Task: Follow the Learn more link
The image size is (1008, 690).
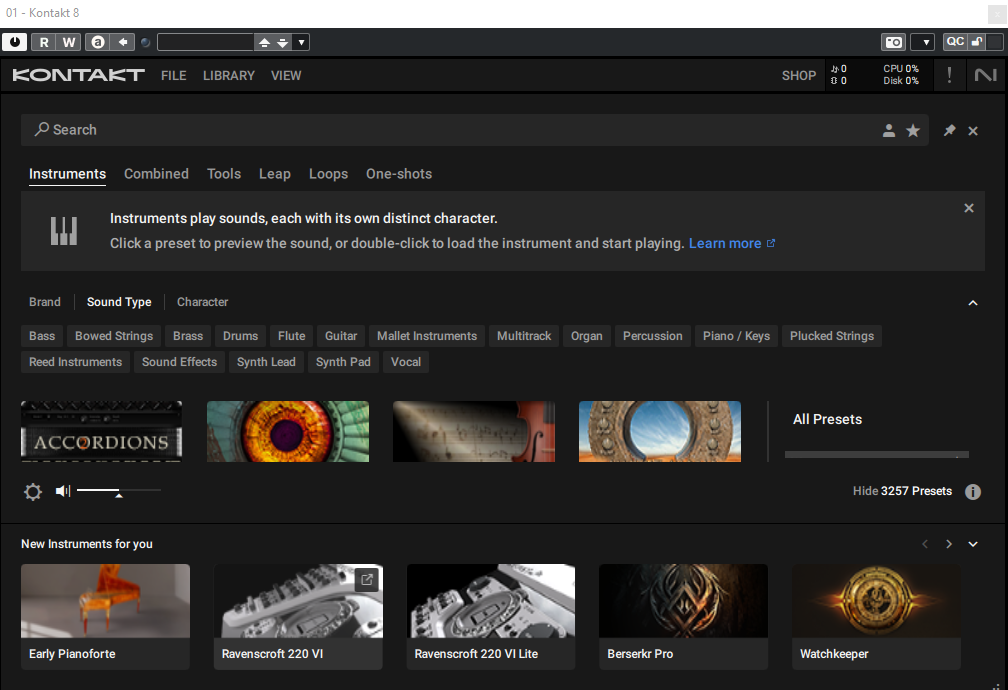Action: pyautogui.click(x=732, y=243)
